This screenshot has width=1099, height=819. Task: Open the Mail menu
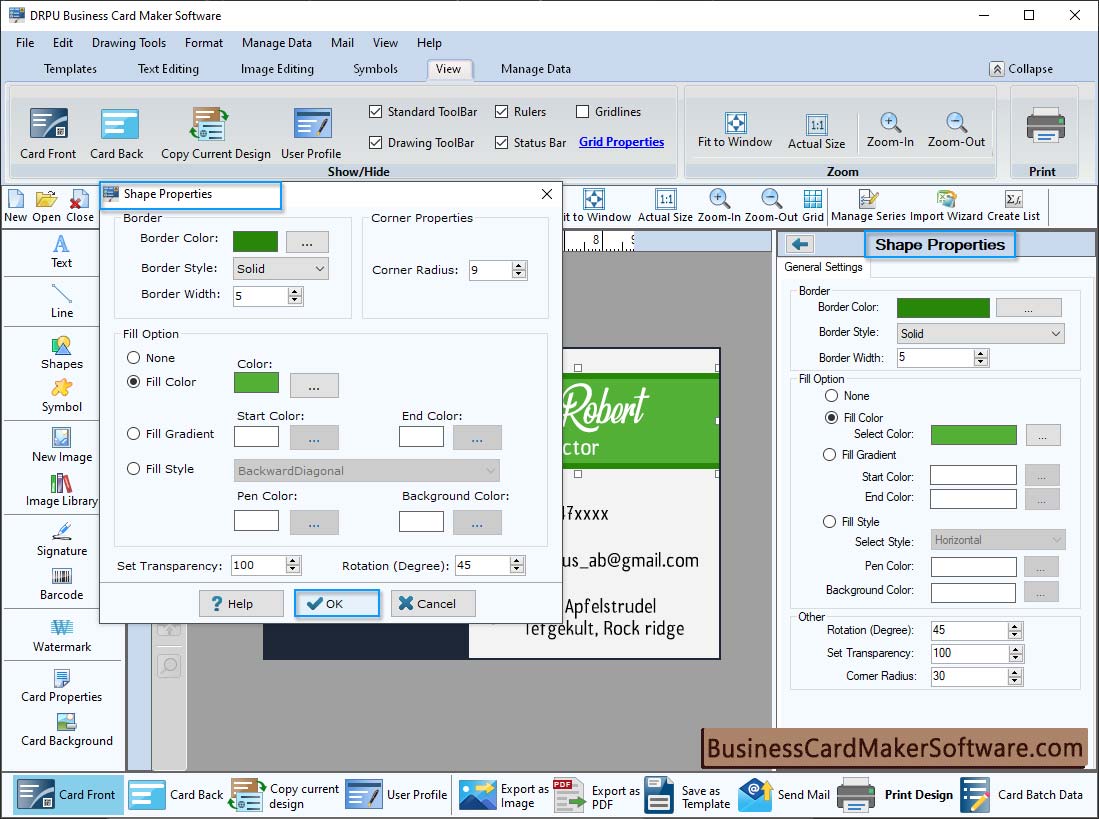click(342, 43)
